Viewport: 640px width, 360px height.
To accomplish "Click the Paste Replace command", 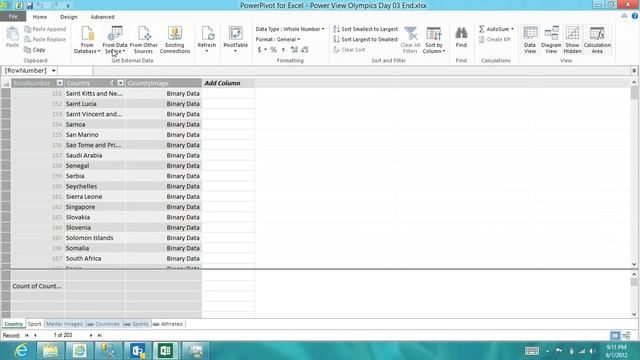I will click(x=45, y=39).
